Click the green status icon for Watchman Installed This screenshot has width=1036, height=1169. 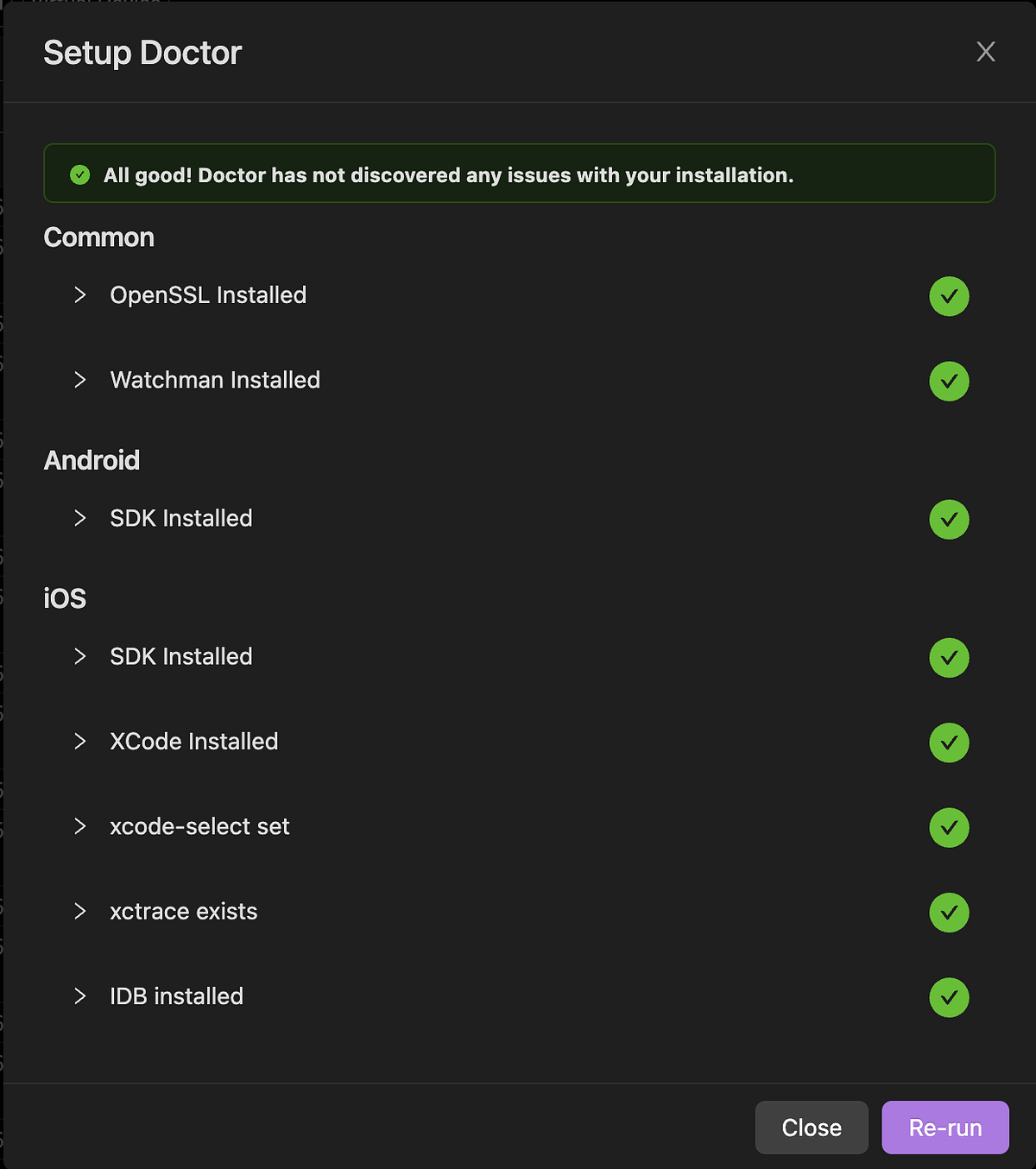click(x=949, y=381)
